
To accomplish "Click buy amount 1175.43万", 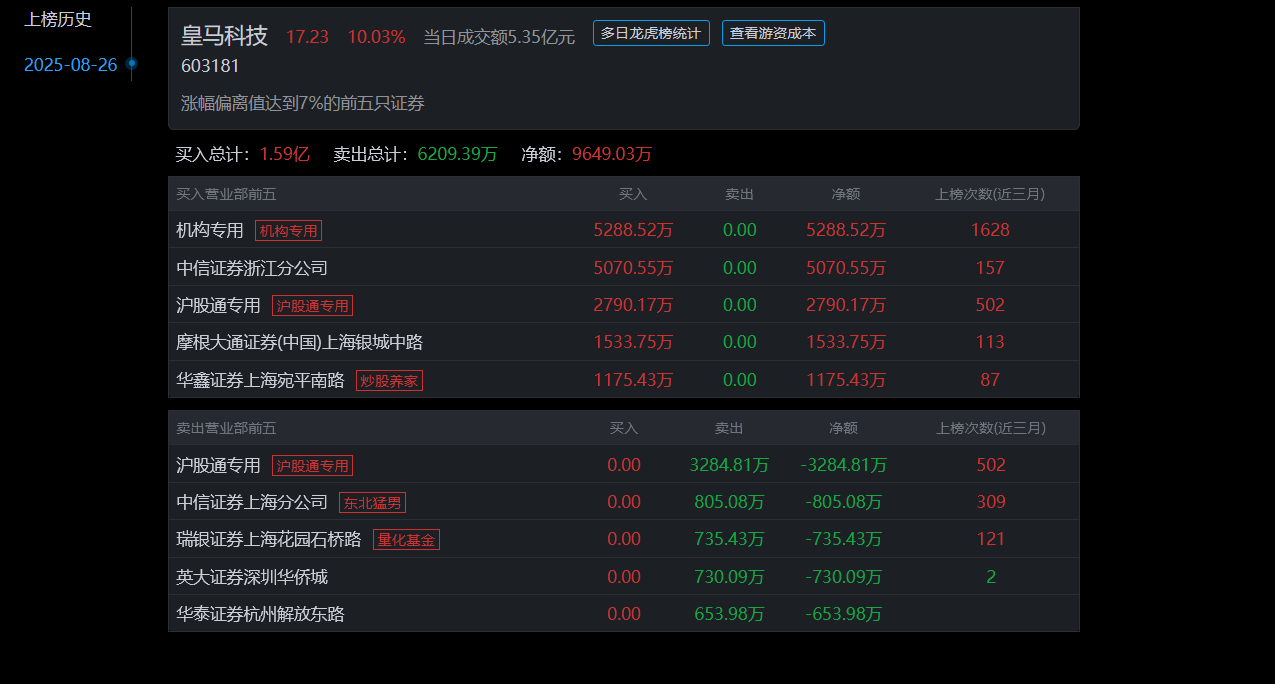I will coord(633,380).
